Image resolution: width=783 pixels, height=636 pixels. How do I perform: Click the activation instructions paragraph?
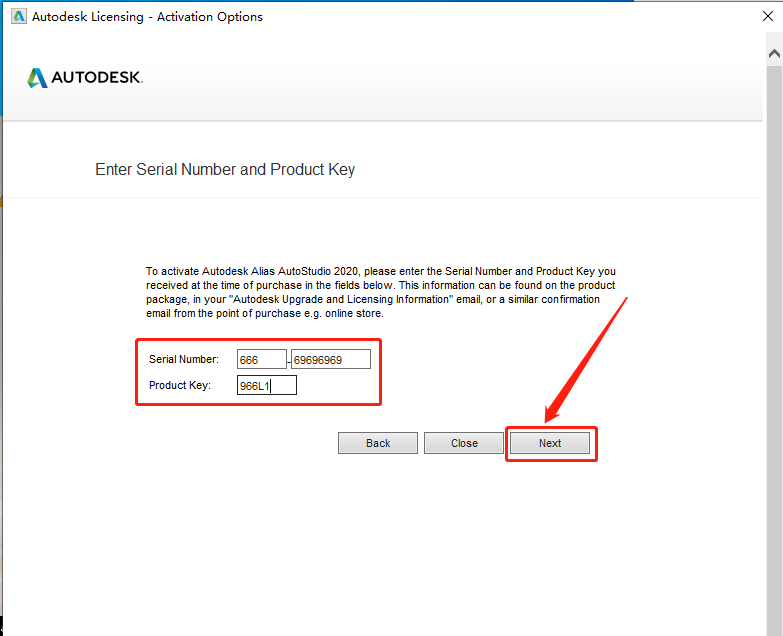pyautogui.click(x=381, y=293)
